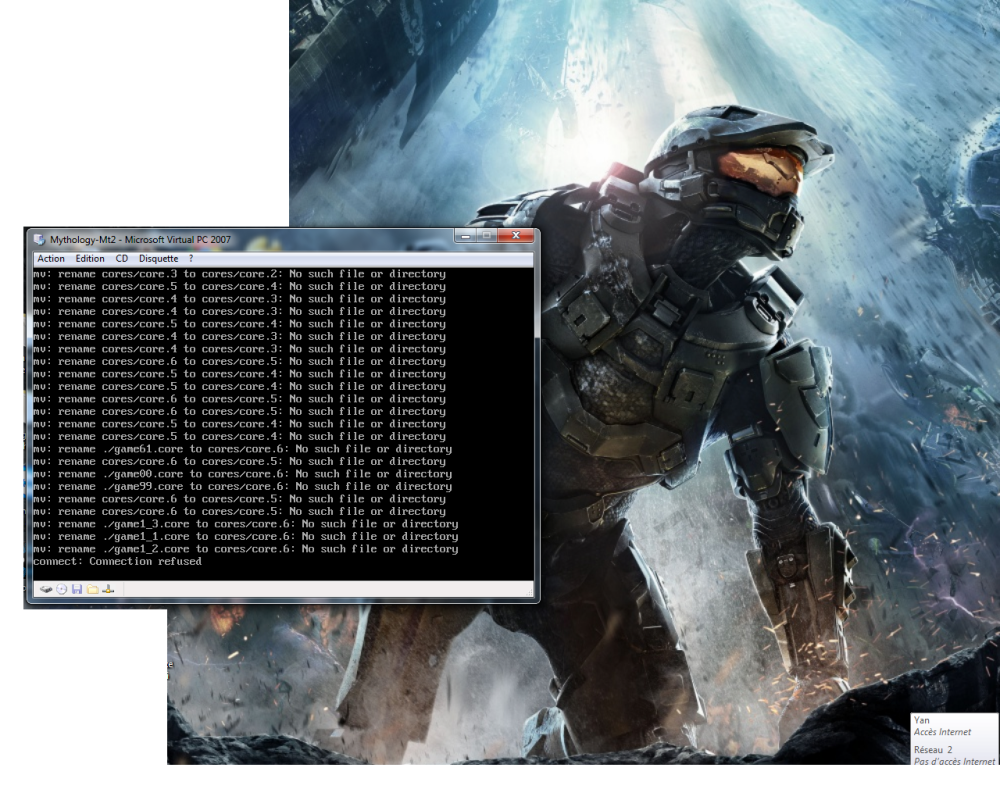The image size is (1000, 800).
Task: Open the CD menu
Action: pos(122,258)
